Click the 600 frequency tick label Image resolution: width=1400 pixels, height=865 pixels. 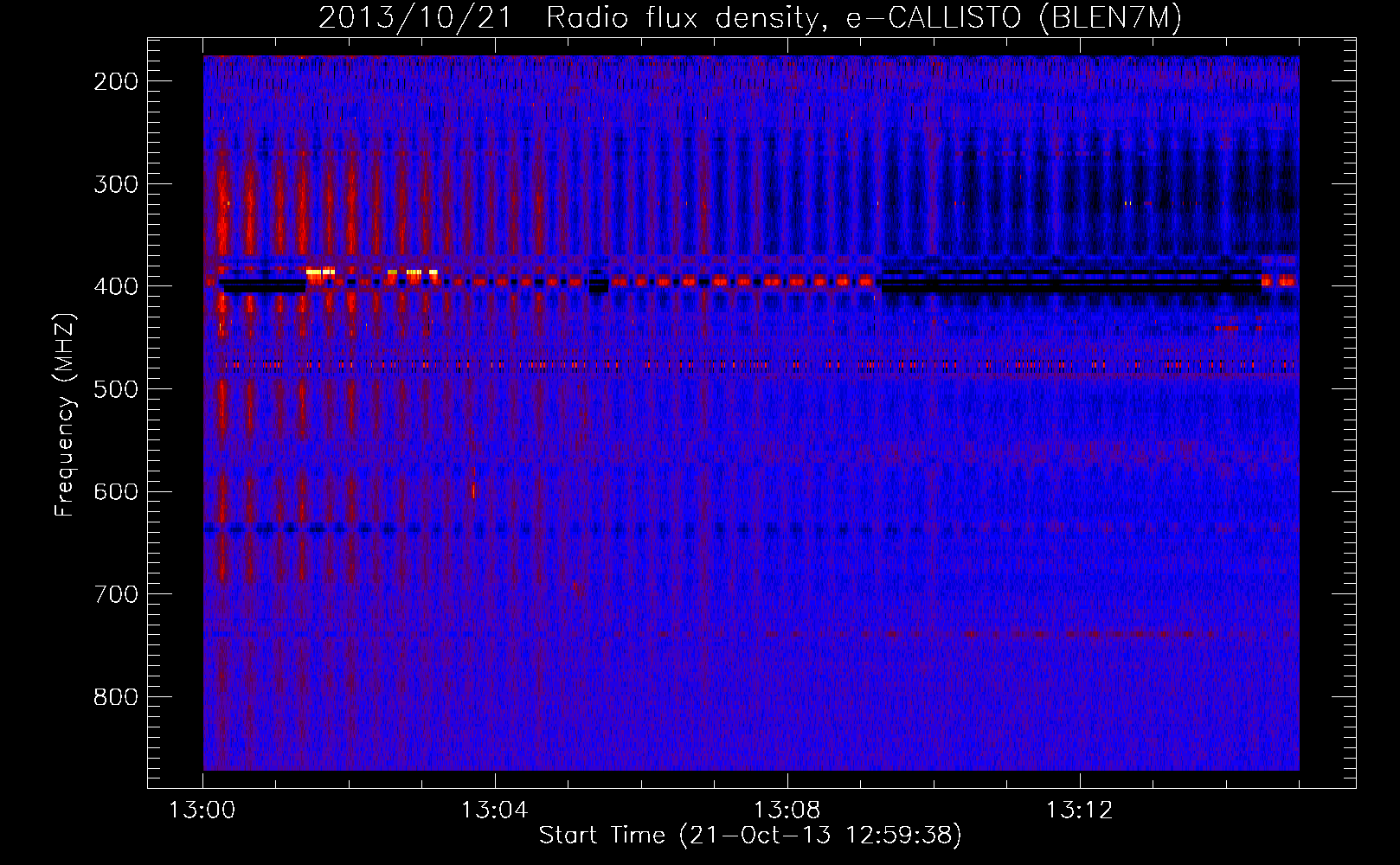pos(116,491)
